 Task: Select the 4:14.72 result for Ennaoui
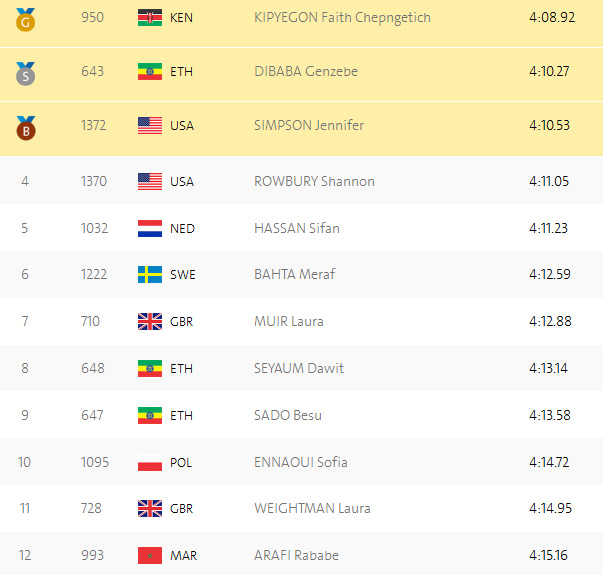[x=548, y=462]
